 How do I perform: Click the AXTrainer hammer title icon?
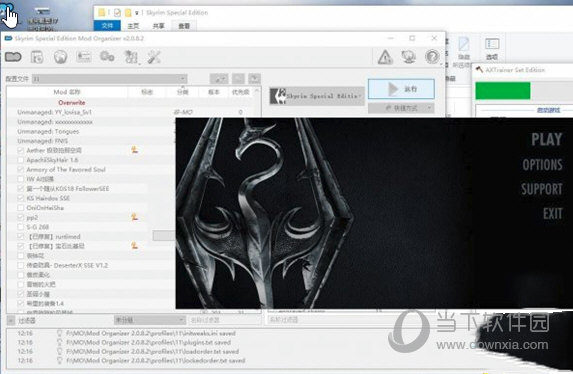(479, 69)
